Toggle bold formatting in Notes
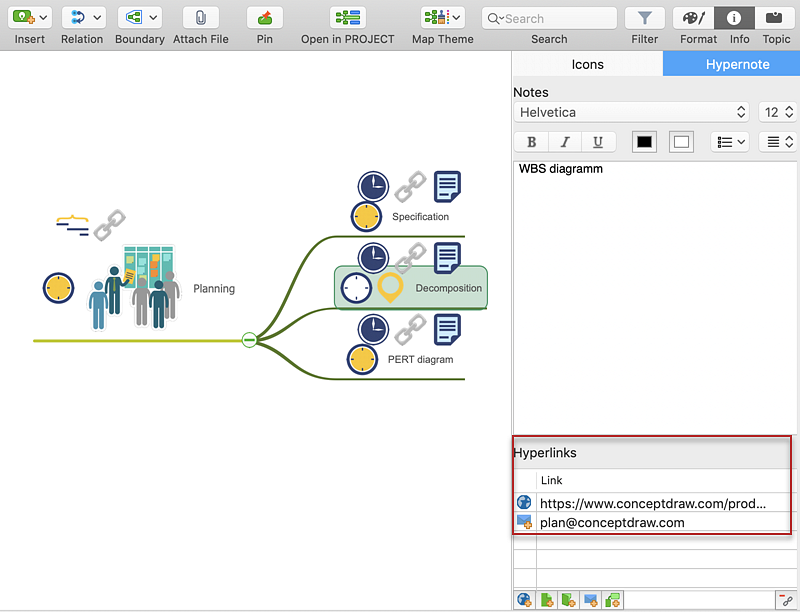 (x=531, y=142)
